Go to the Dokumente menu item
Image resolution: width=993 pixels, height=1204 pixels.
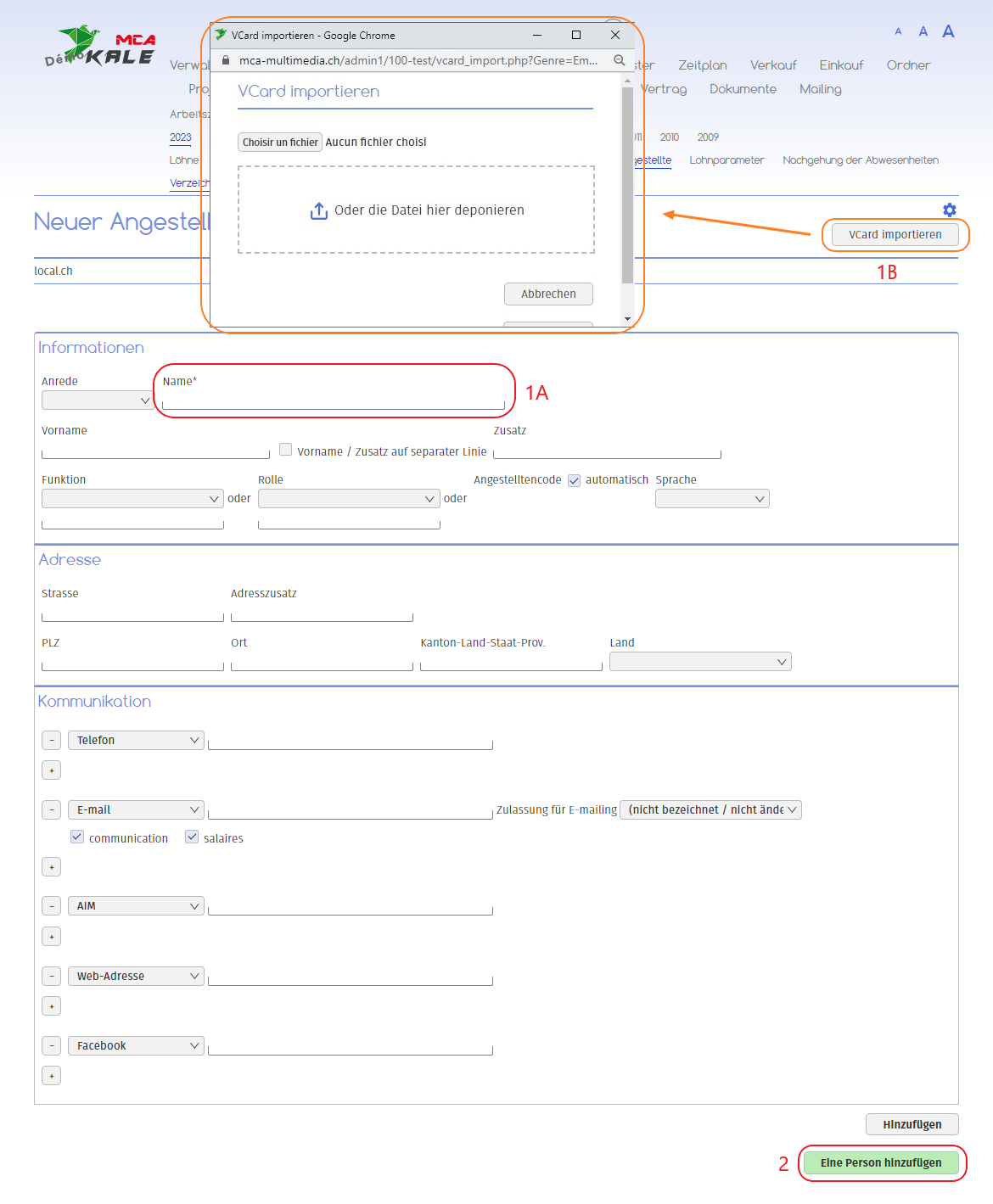click(x=743, y=89)
